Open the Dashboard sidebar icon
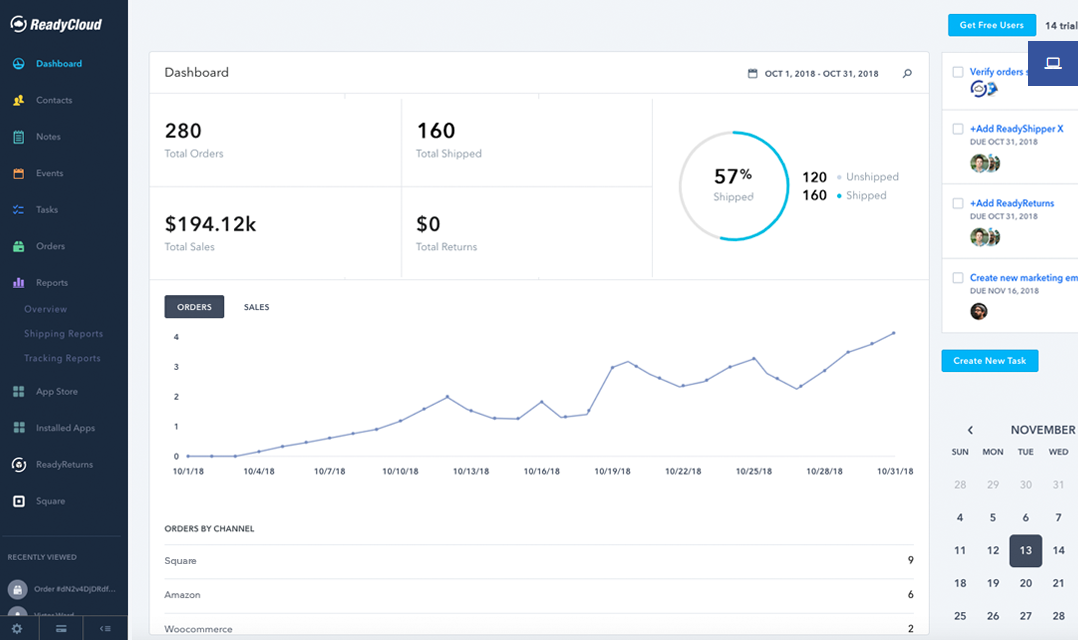 pos(19,63)
